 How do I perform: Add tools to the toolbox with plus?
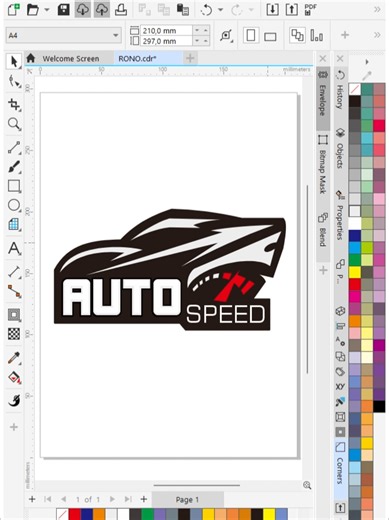14,427
